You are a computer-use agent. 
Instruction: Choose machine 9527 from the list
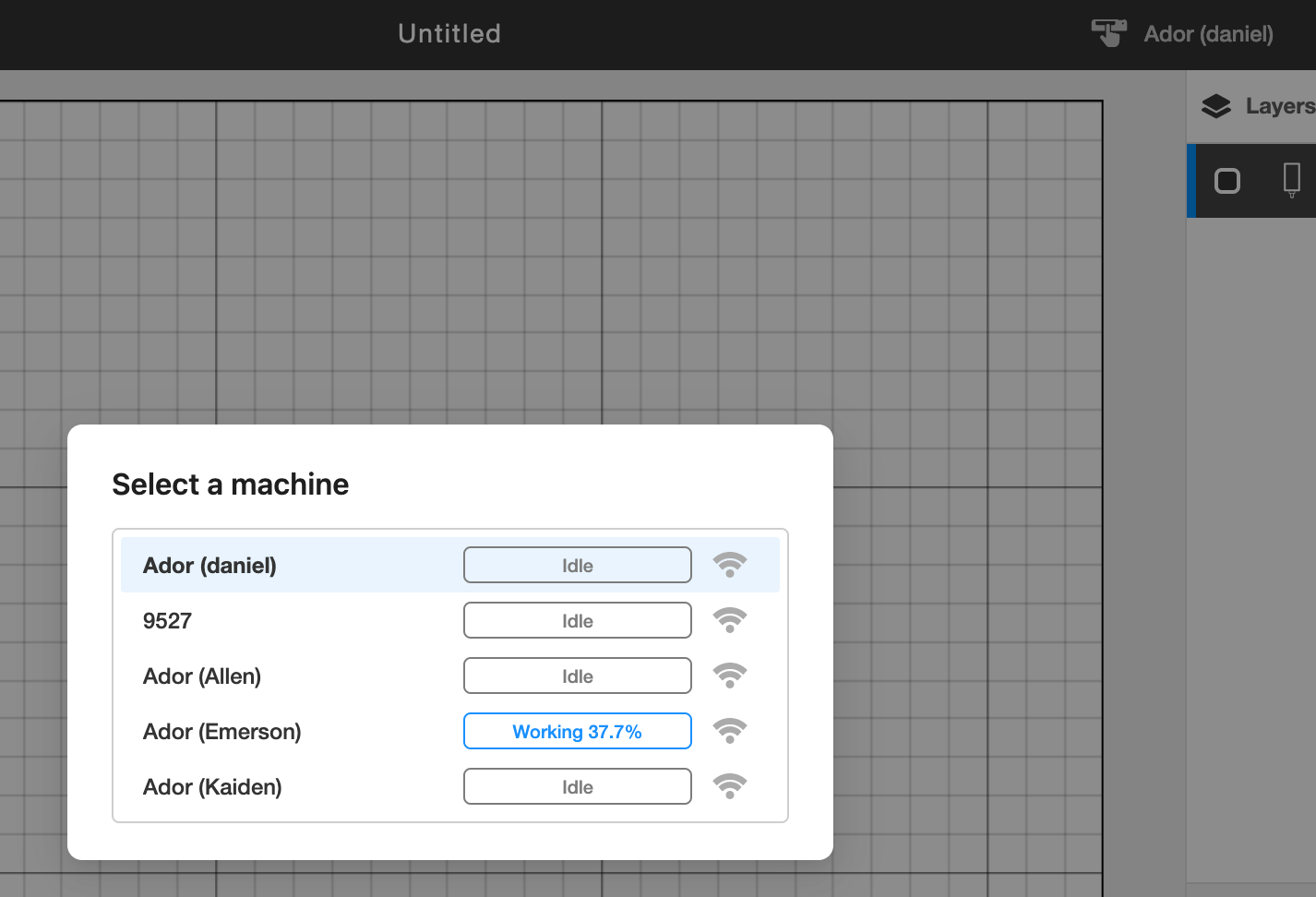tap(450, 620)
